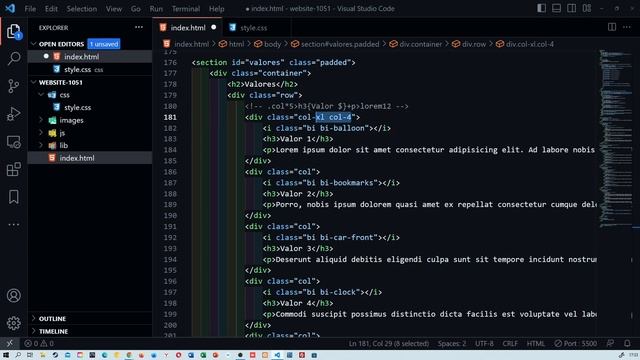Click Ln 181, Col 29 status entry

click(x=389, y=343)
